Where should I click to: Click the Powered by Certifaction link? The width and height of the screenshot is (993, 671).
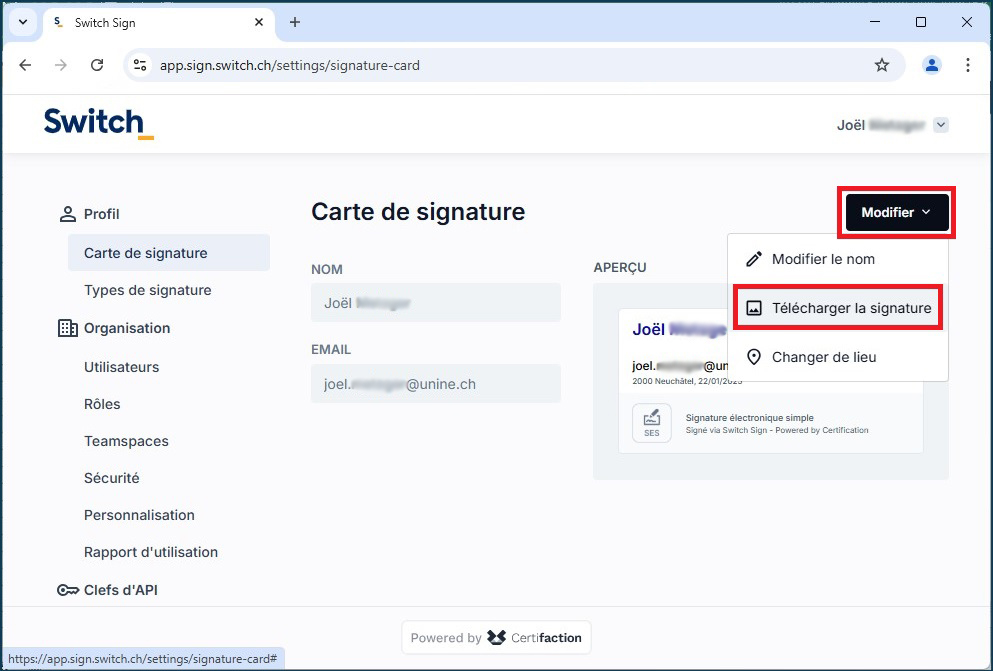coord(495,637)
